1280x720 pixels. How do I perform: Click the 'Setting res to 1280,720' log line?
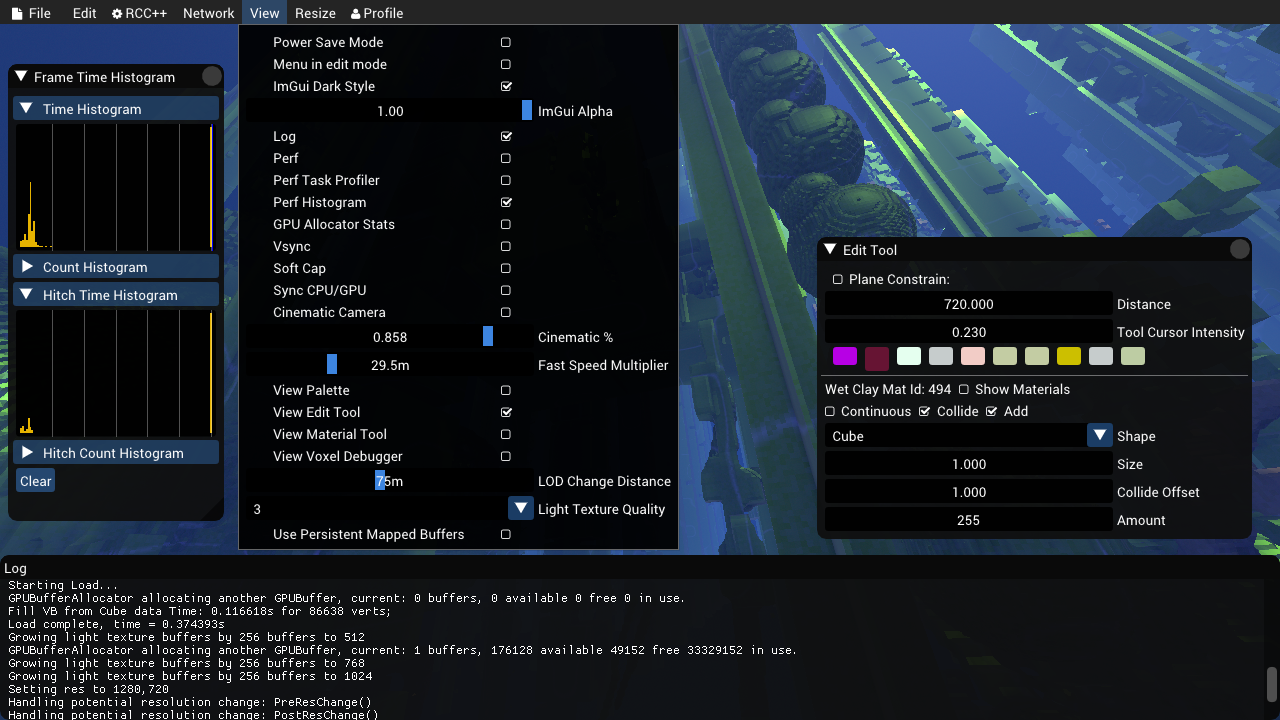pyautogui.click(x=88, y=689)
